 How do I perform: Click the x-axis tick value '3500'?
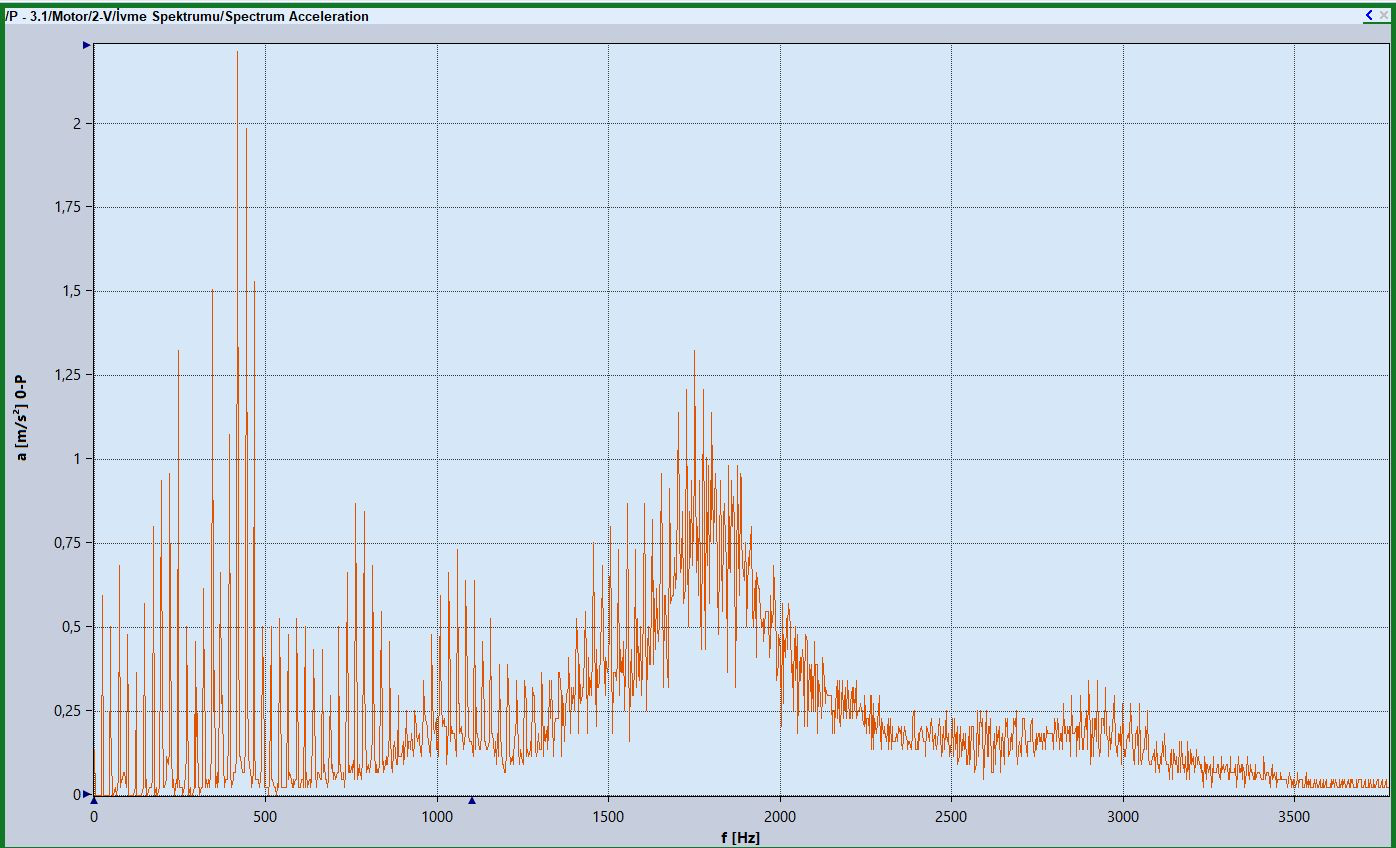(x=1294, y=816)
